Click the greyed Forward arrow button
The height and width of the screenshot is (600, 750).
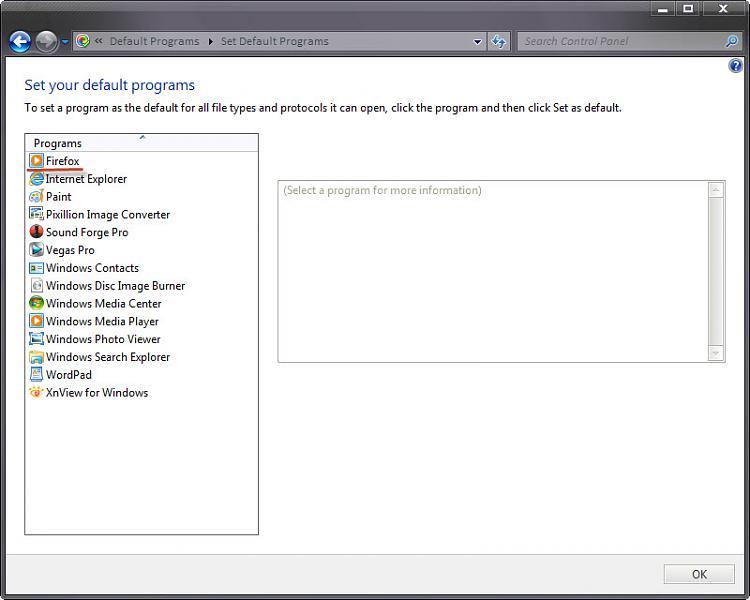46,42
